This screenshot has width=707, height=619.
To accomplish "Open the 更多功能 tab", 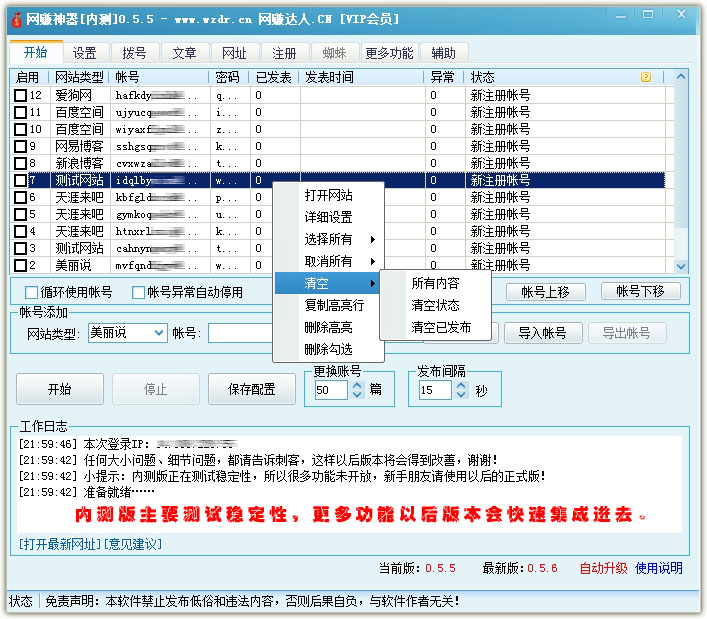I will tap(389, 53).
